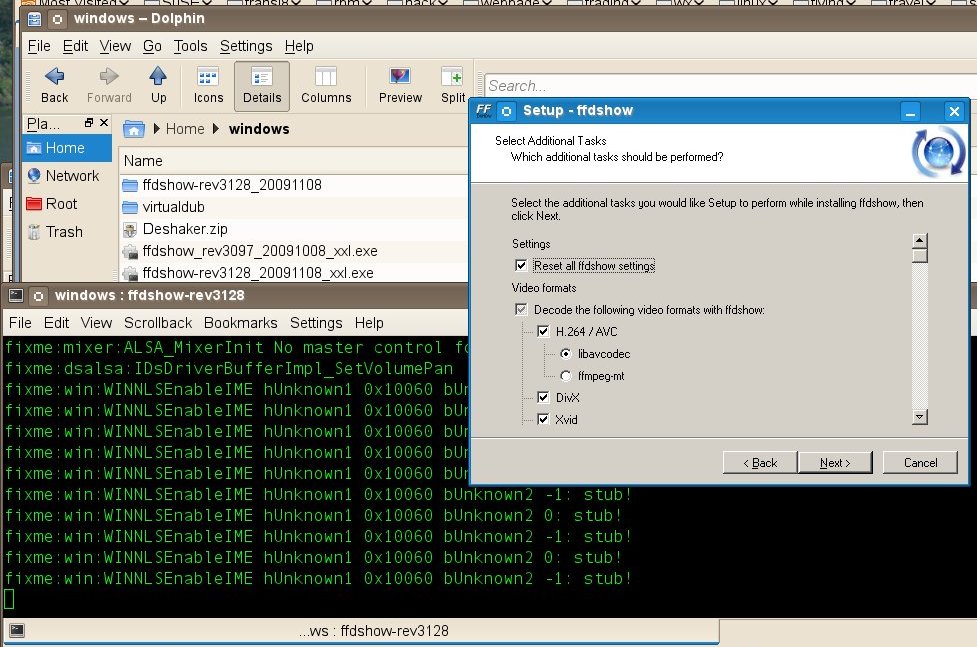
Task: Open Network in the Places panel
Action: point(63,176)
